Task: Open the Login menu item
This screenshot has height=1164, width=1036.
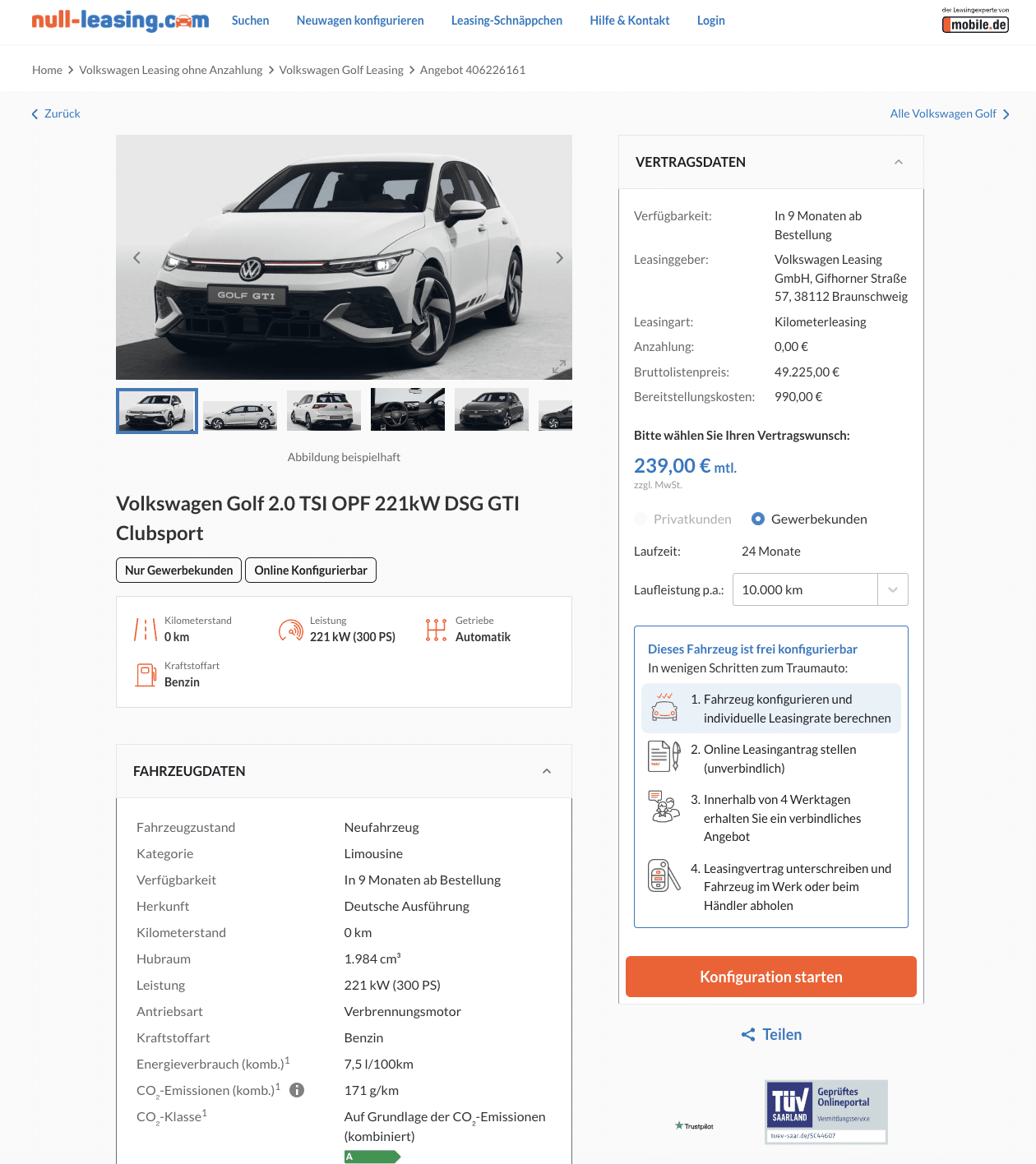Action: click(x=710, y=21)
